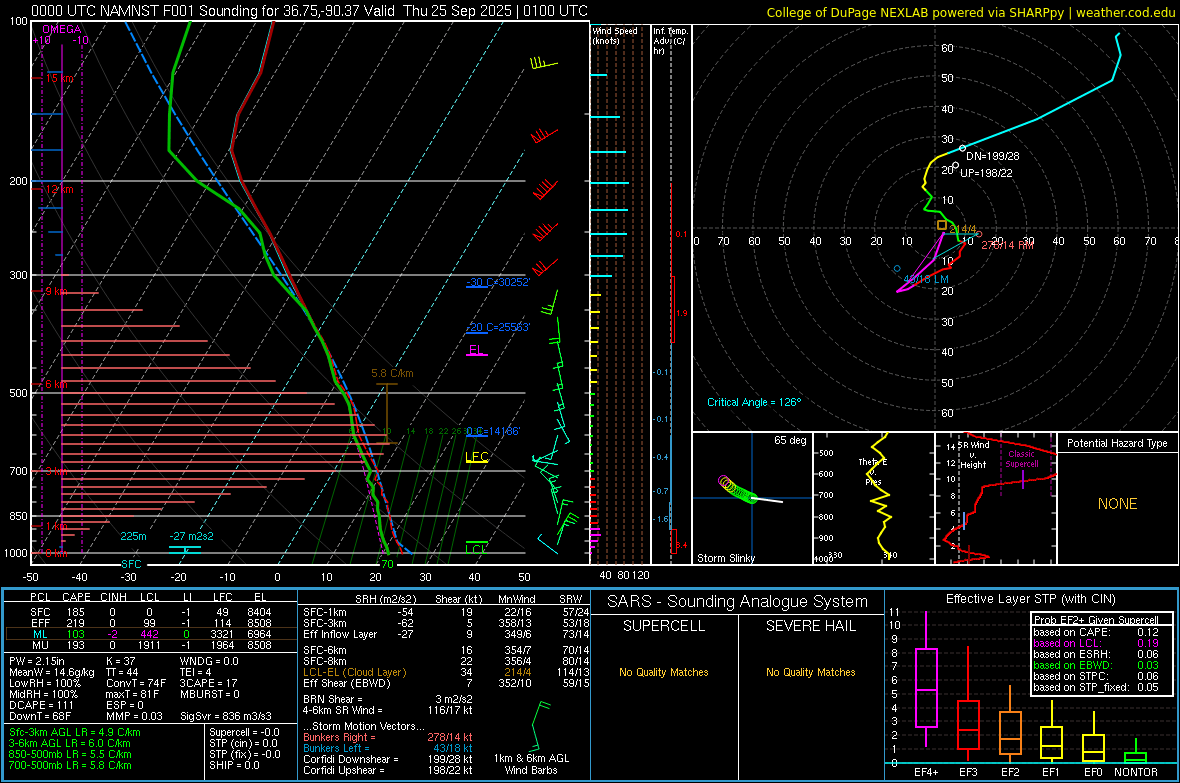
Task: Click the yellow 'LFC' marker on Skew-T
Action: coord(477,456)
